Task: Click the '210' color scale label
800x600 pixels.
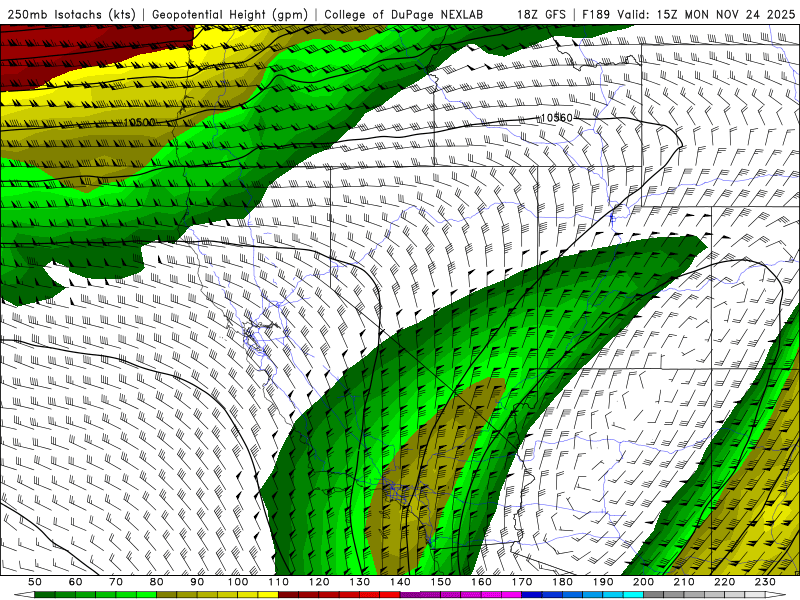Action: 684,582
